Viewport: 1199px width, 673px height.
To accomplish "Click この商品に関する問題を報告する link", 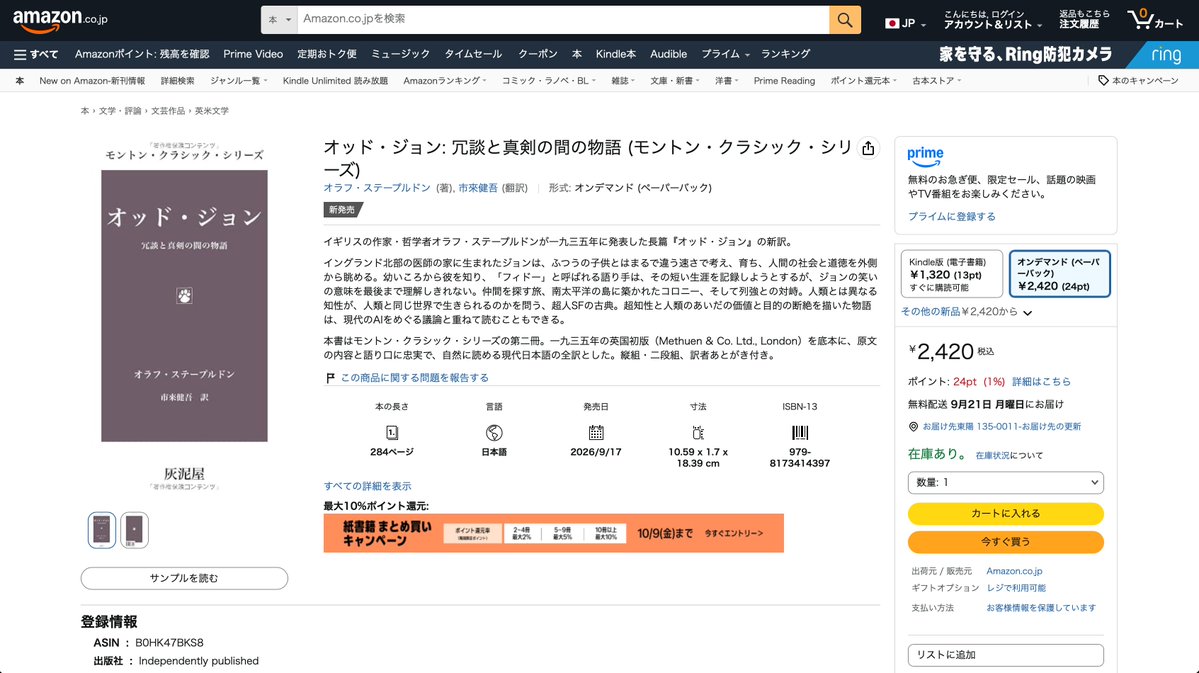I will (414, 378).
